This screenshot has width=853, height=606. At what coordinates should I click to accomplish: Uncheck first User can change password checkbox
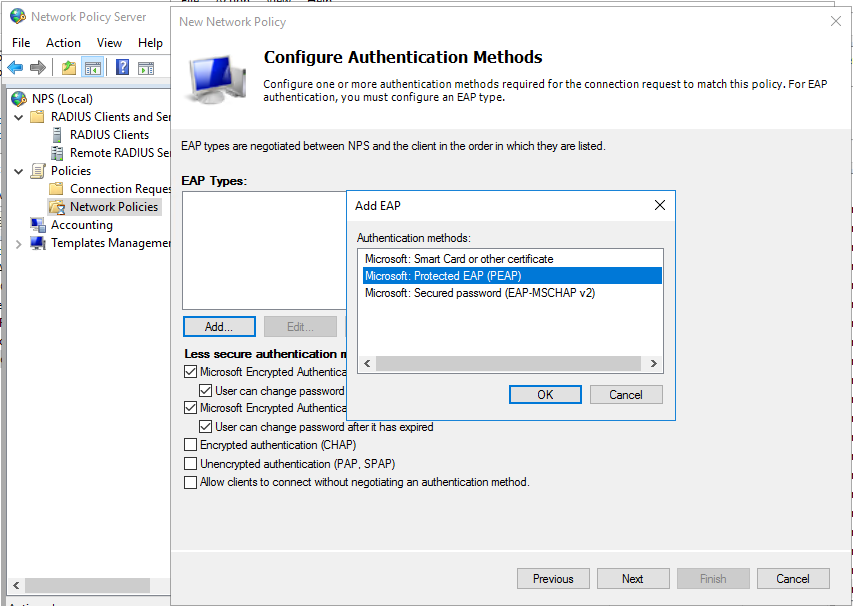tap(206, 391)
